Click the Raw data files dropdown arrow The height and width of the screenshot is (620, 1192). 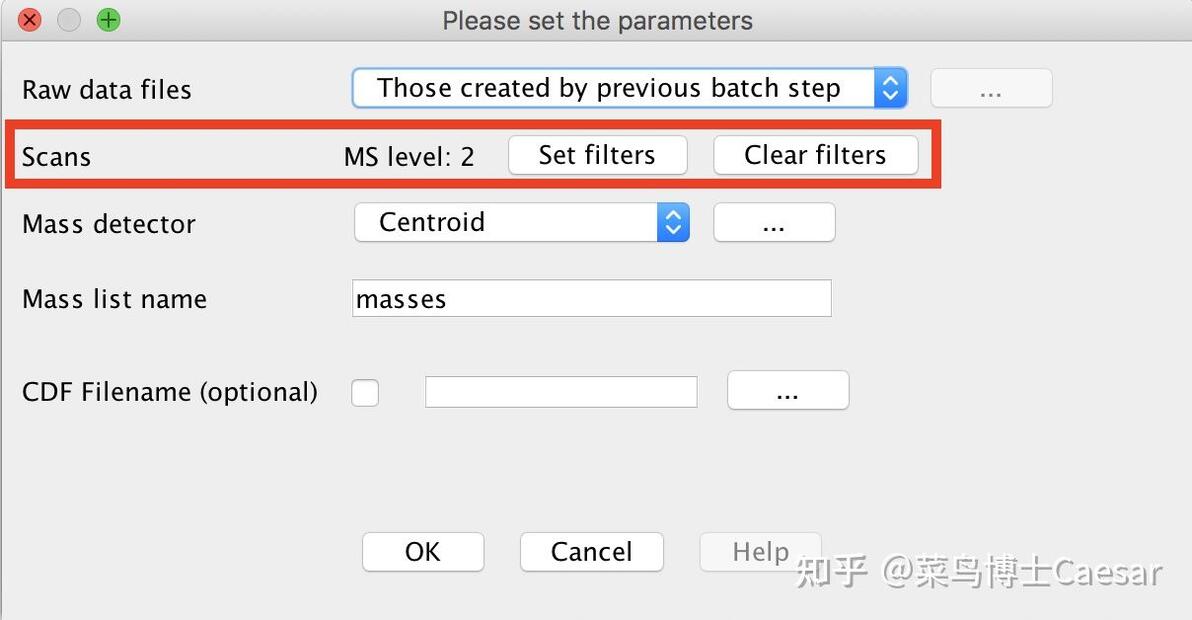[x=889, y=88]
